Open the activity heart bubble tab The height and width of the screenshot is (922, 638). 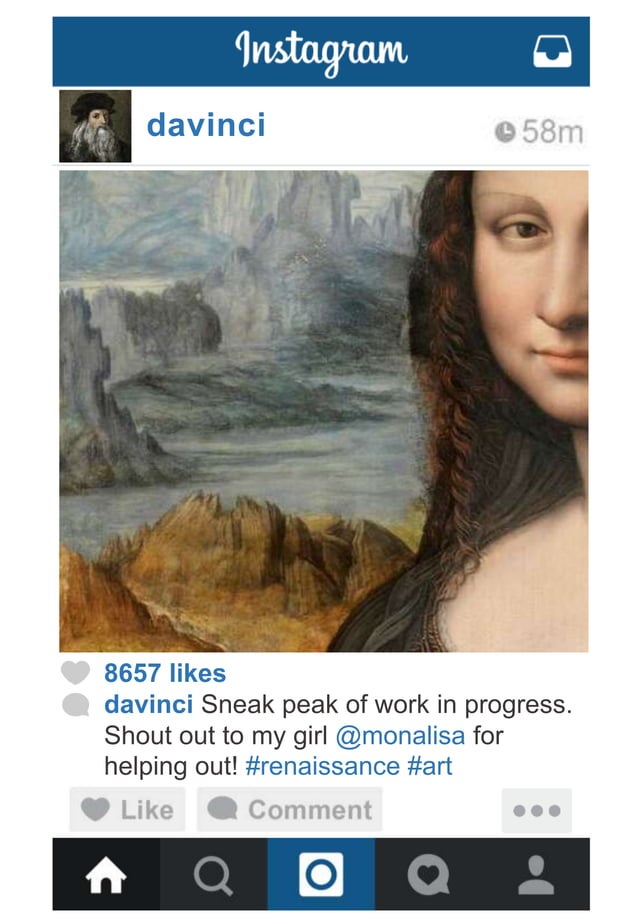429,874
